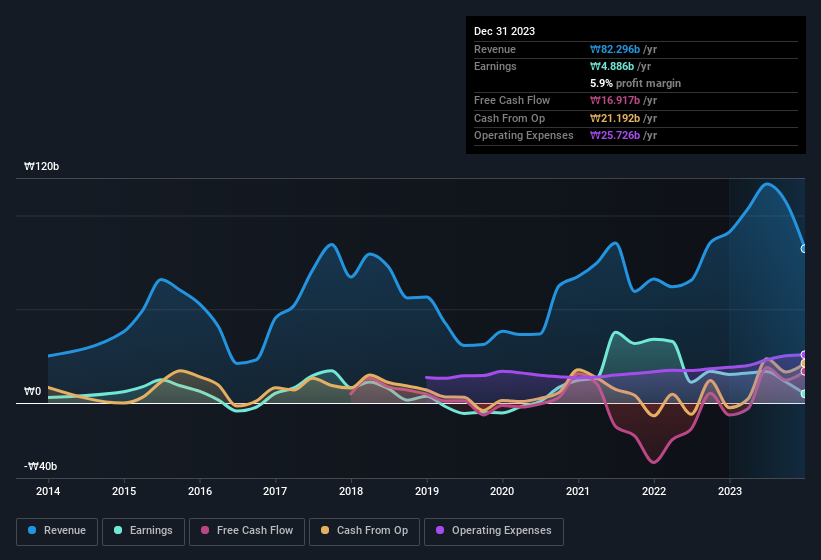Click the 2022 x-axis label

coord(654,491)
